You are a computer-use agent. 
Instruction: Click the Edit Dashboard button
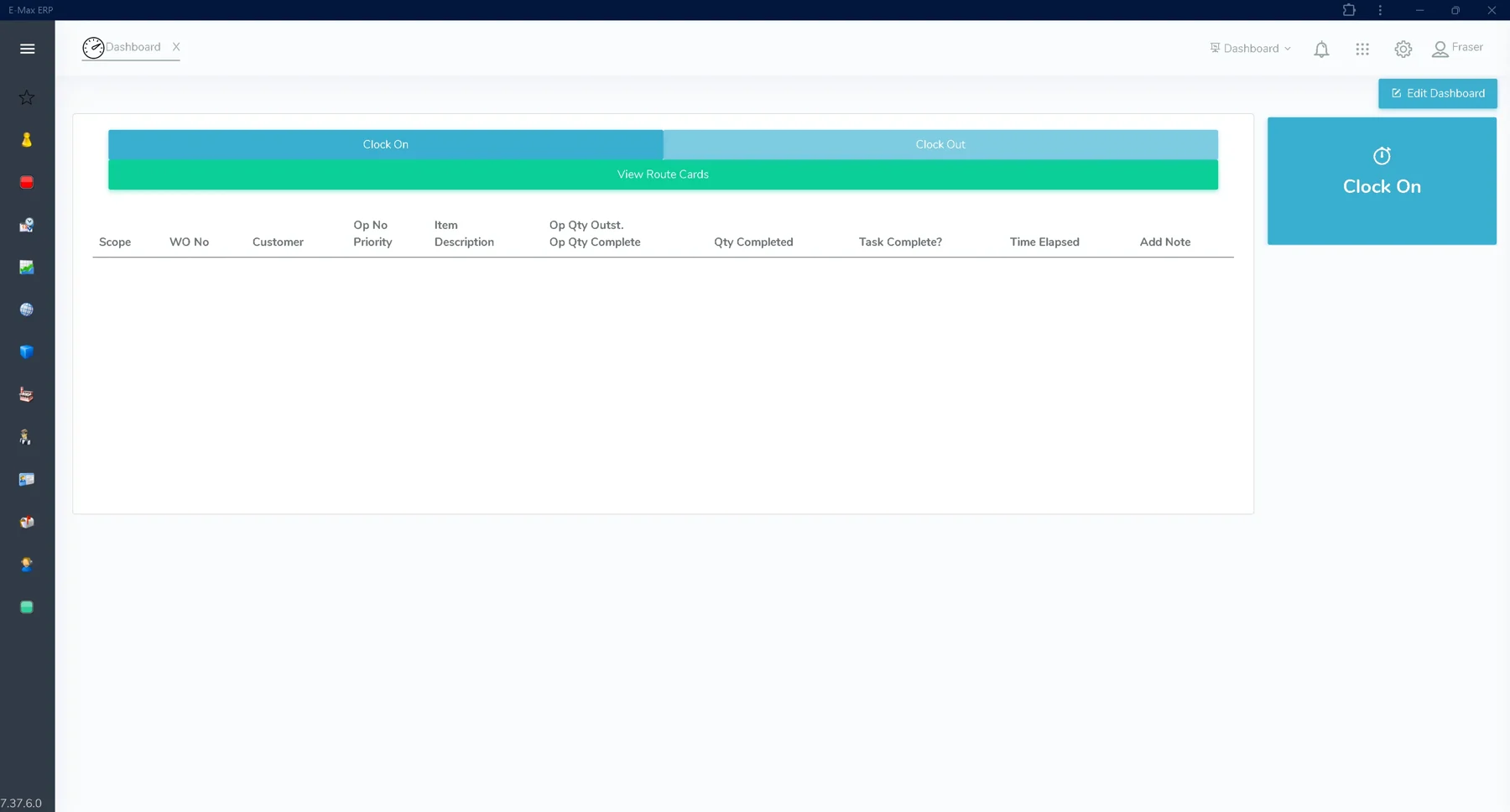(1438, 93)
